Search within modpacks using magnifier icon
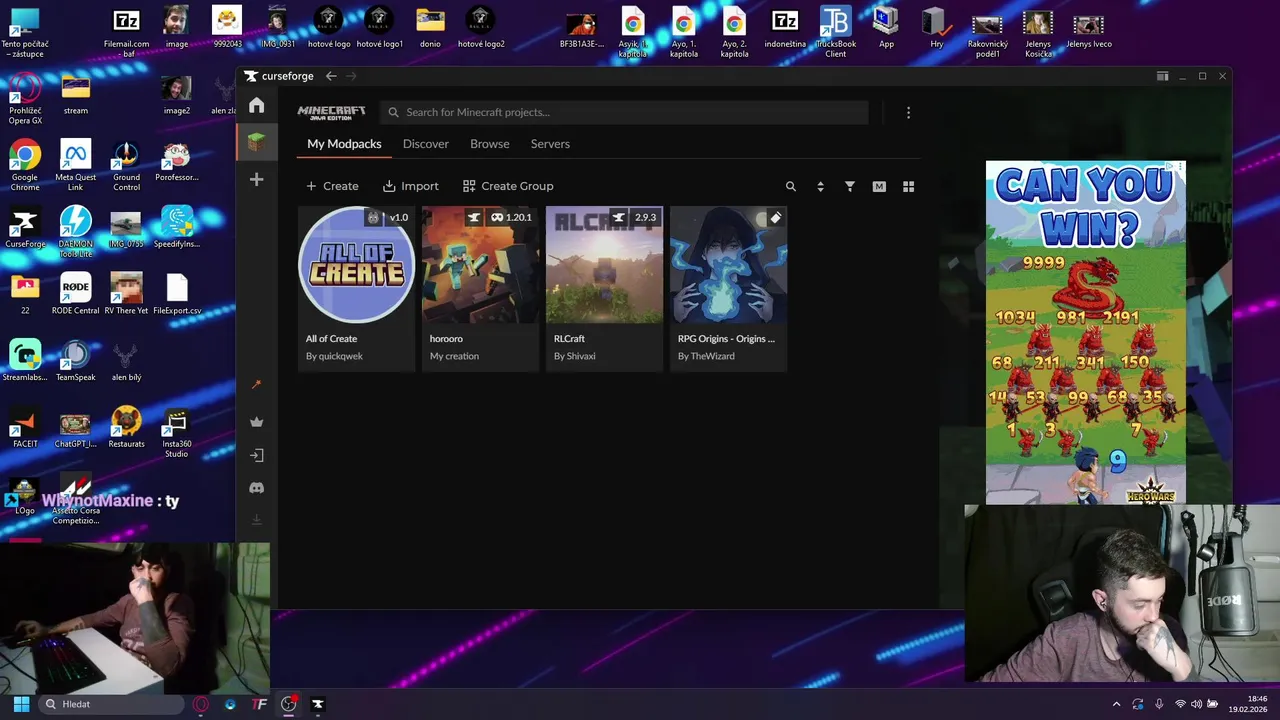The image size is (1280, 720). pos(791,186)
